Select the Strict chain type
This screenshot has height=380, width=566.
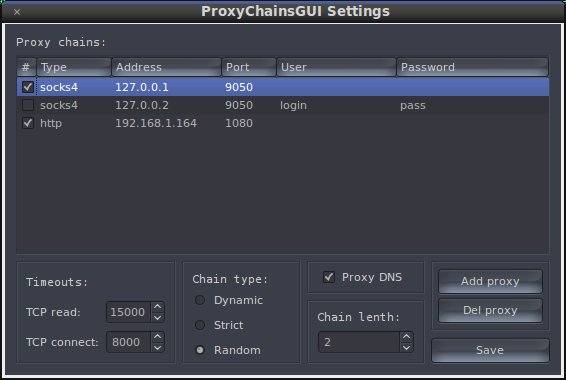[x=200, y=325]
